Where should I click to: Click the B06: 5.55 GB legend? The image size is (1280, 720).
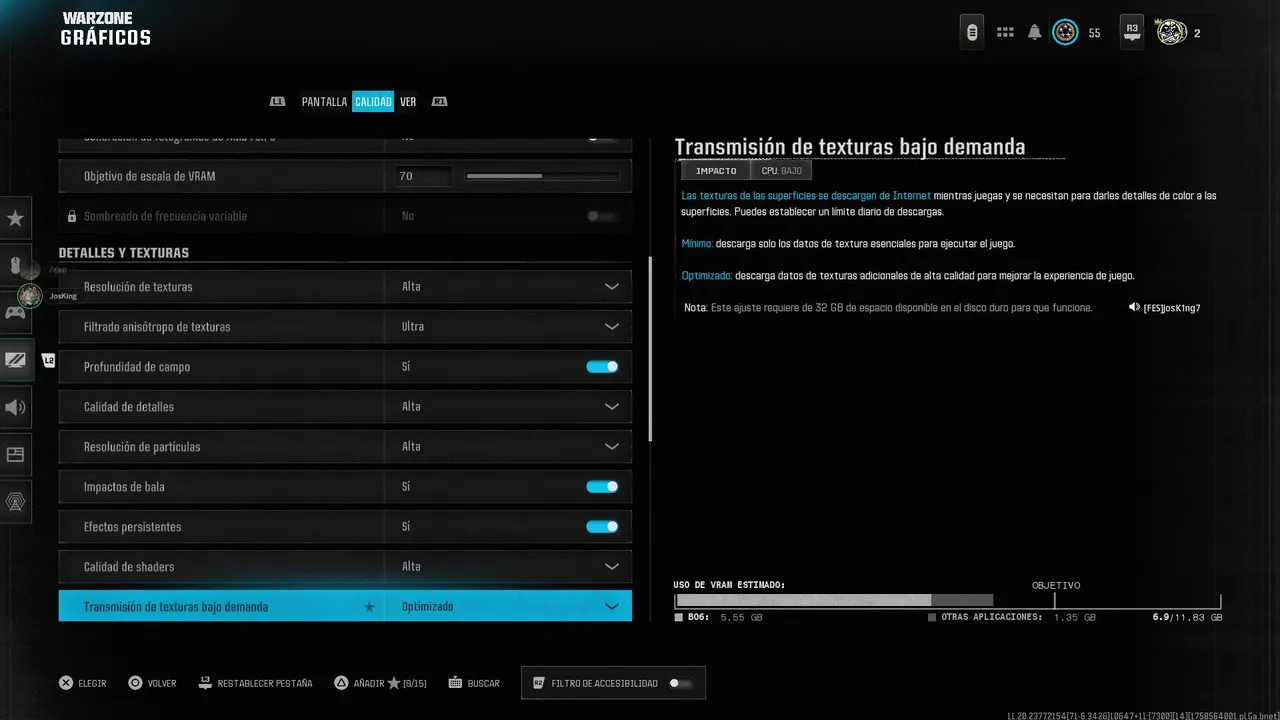(x=719, y=618)
